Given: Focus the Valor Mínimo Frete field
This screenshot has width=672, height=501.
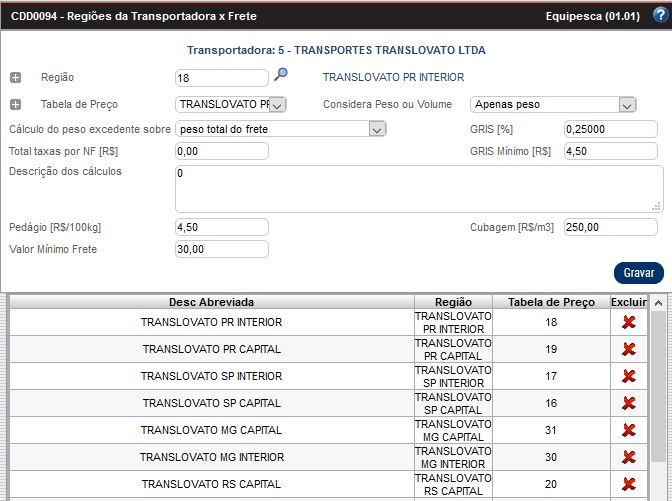Looking at the screenshot, I should click(x=222, y=249).
